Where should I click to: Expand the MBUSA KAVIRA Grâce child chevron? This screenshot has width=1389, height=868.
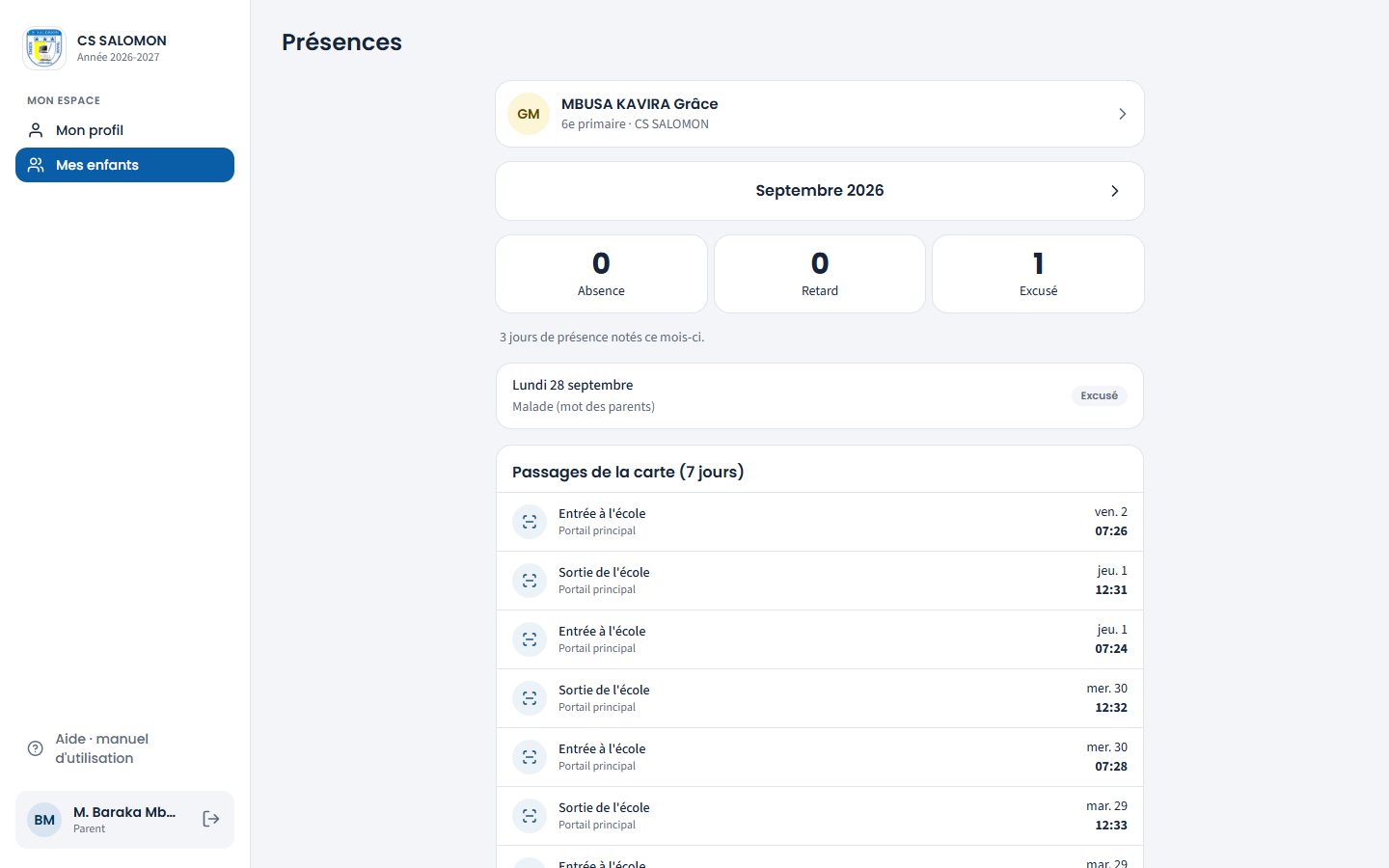[1122, 114]
